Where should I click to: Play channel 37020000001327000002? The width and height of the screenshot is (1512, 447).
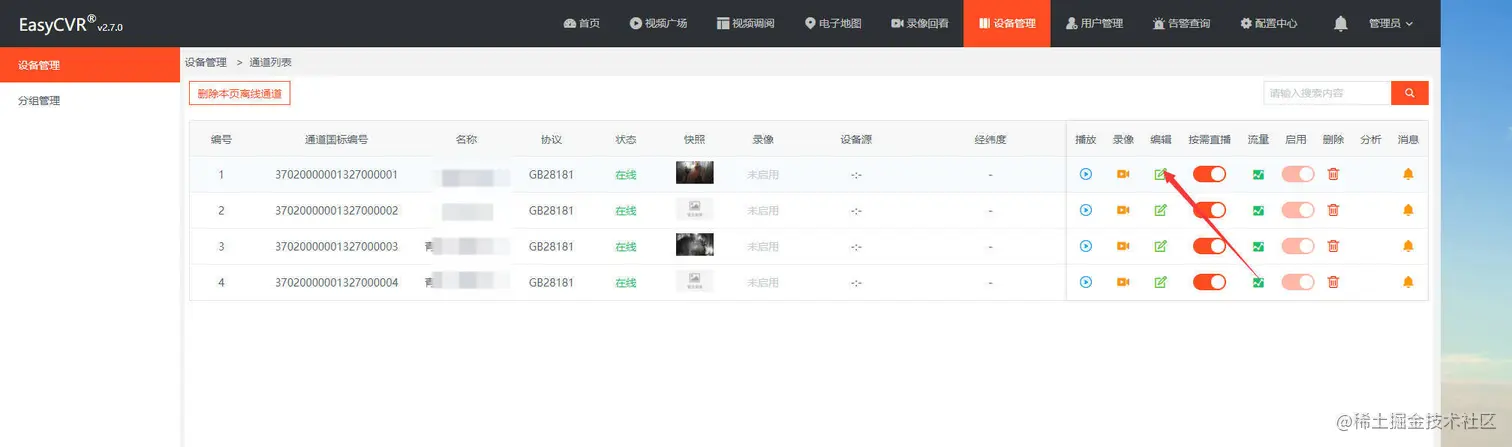pos(1085,210)
